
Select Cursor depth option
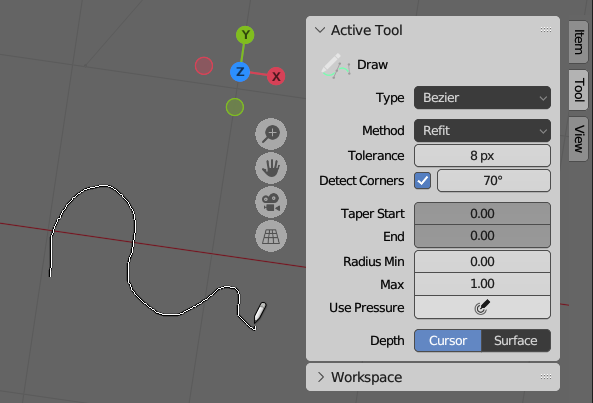coord(448,341)
